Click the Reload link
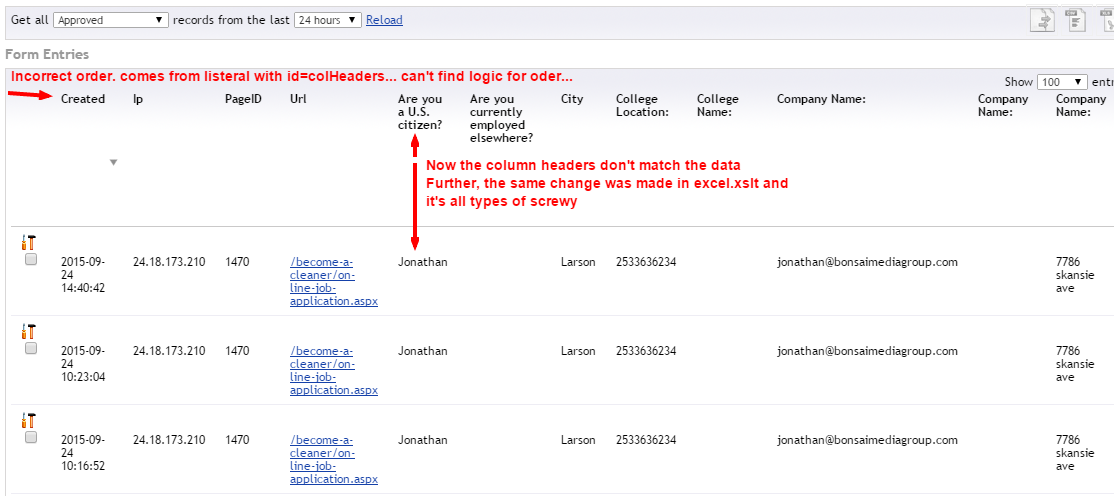Screen dimensions: 1114x496 pyautogui.click(x=384, y=21)
